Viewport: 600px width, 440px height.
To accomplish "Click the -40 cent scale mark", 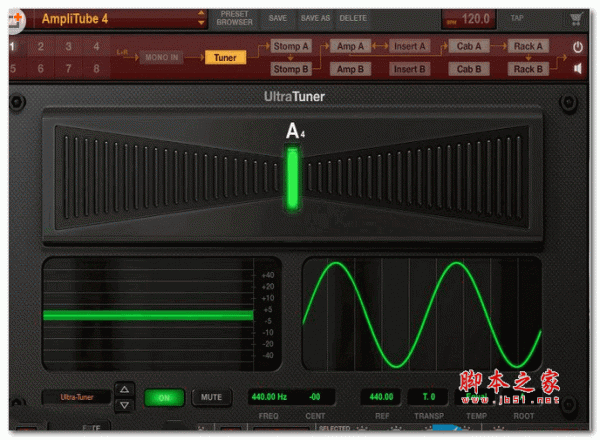I will (268, 355).
